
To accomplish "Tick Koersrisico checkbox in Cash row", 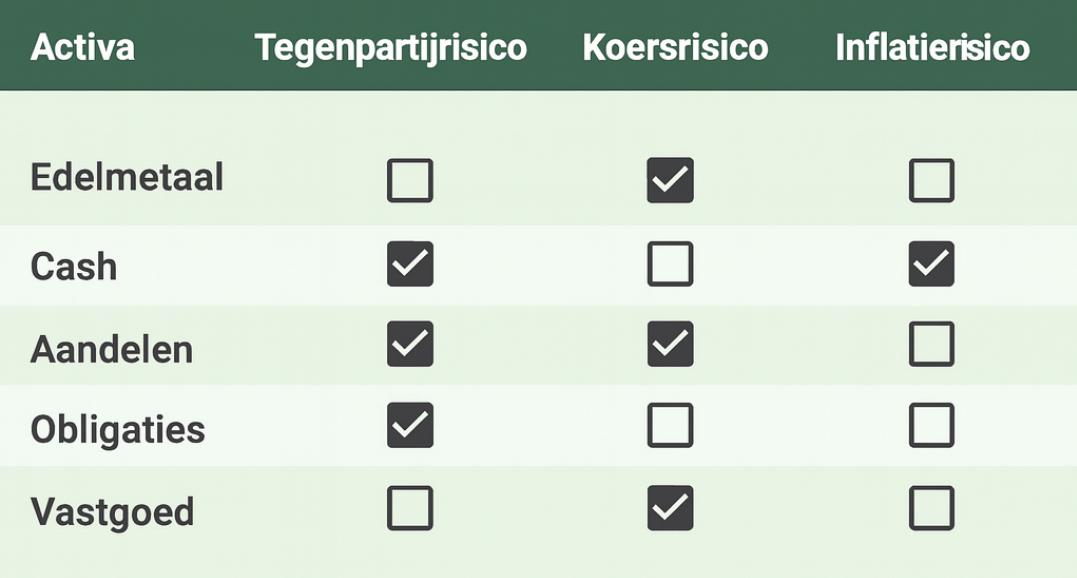I will click(x=670, y=264).
